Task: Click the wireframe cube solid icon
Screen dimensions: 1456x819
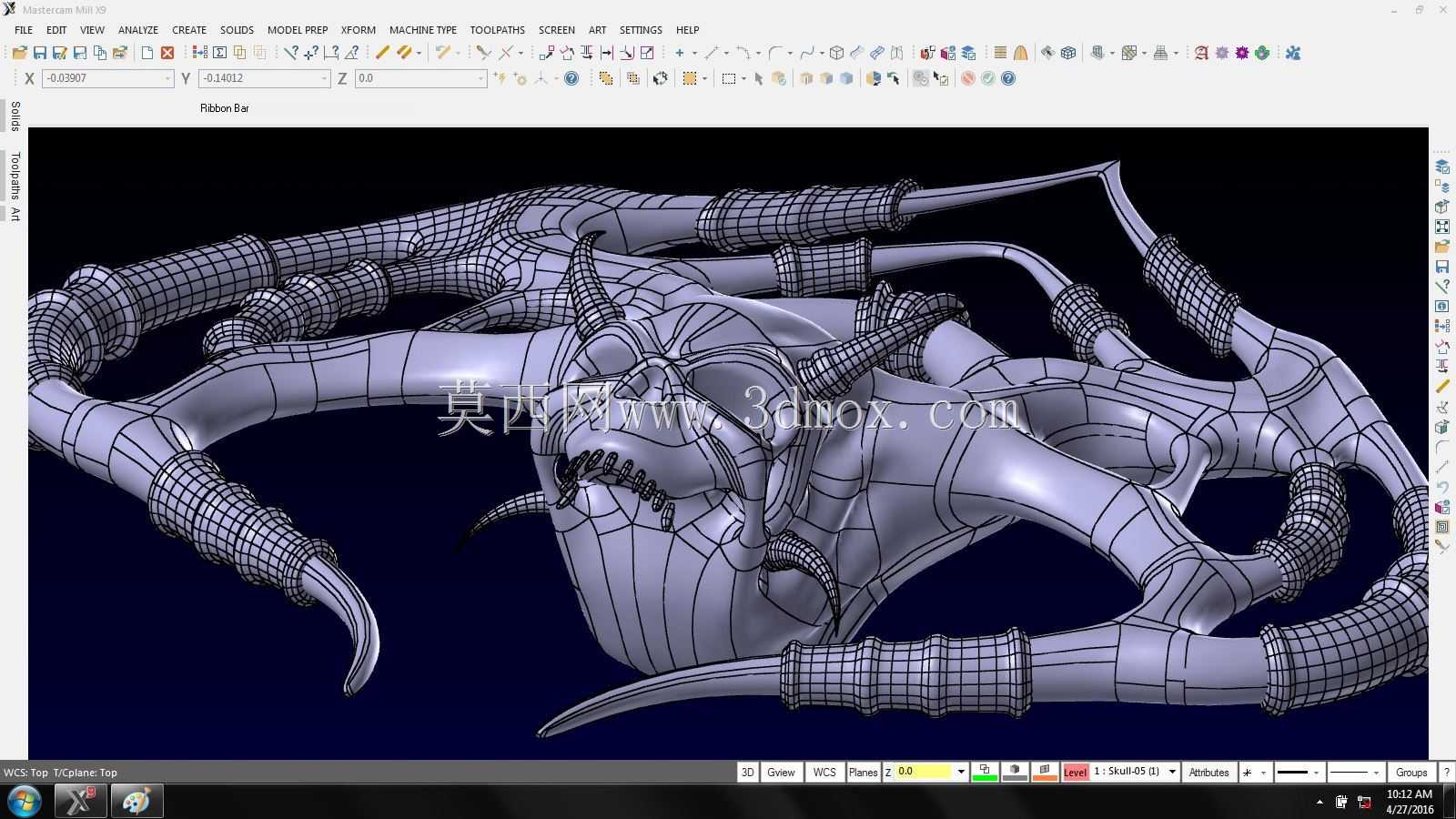Action: (x=836, y=53)
